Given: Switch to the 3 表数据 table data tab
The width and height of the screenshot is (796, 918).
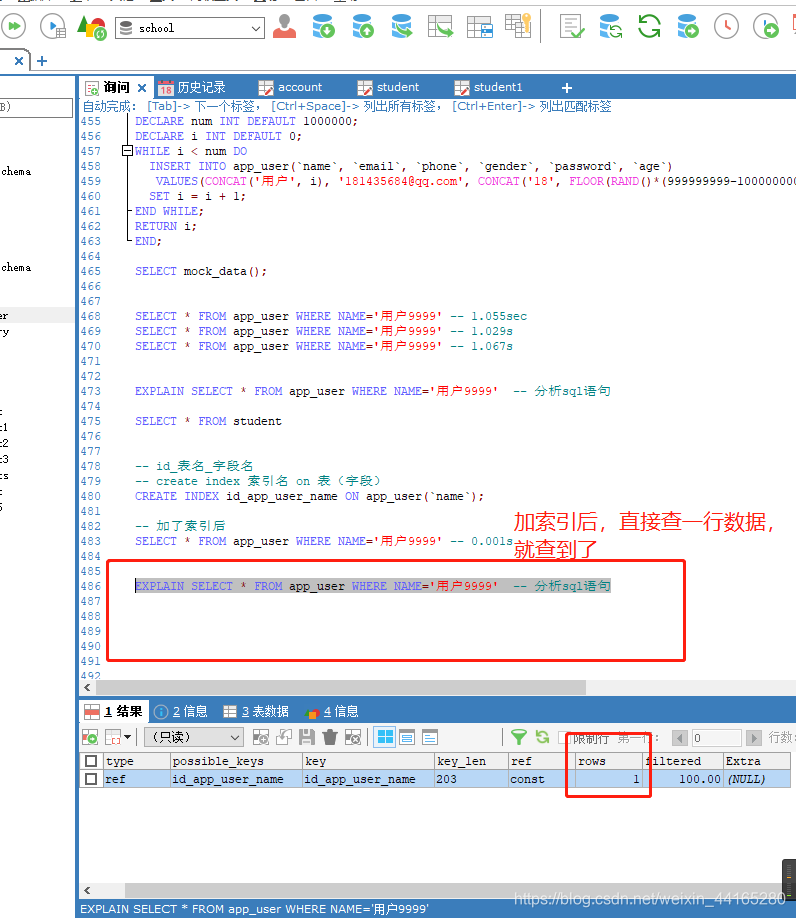Looking at the screenshot, I should (256, 712).
